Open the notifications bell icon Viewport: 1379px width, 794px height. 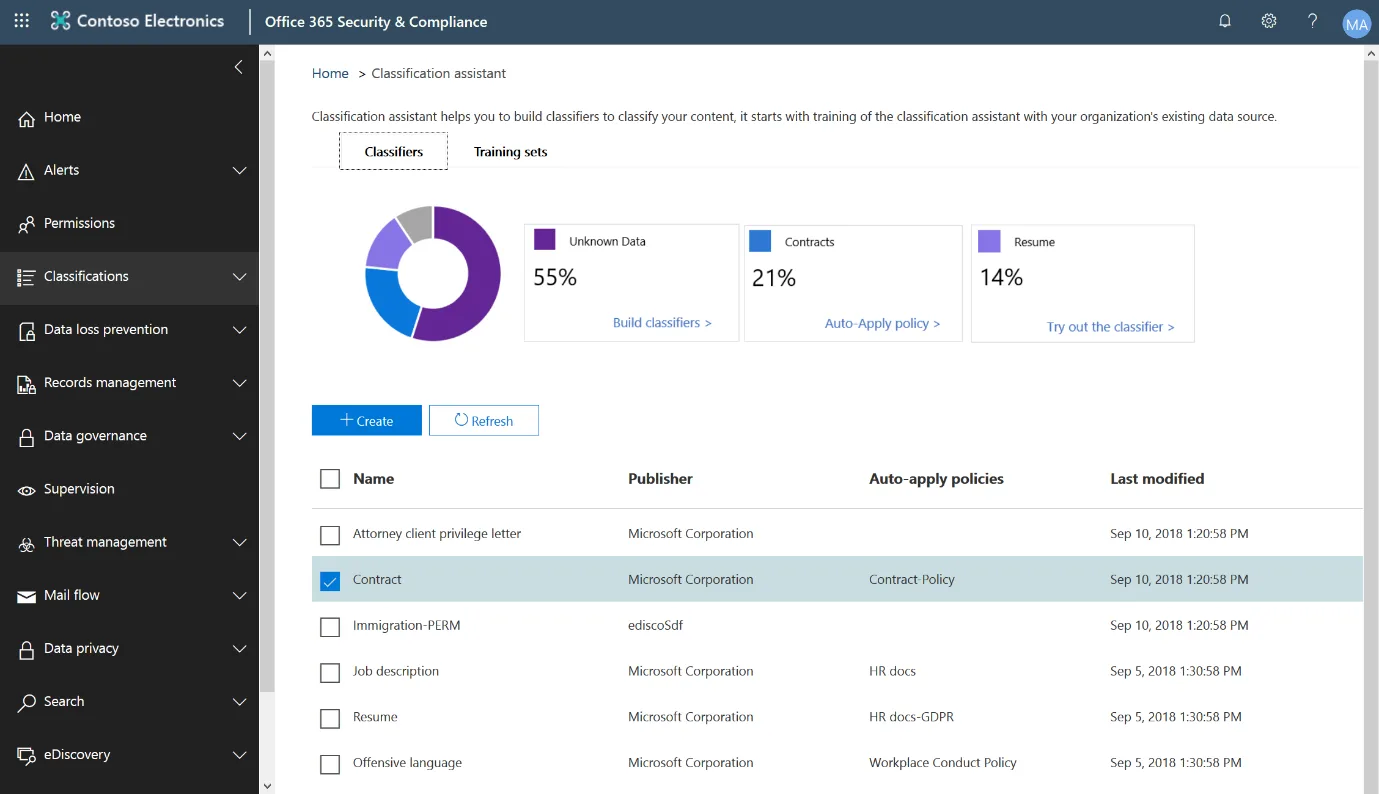coord(1224,21)
